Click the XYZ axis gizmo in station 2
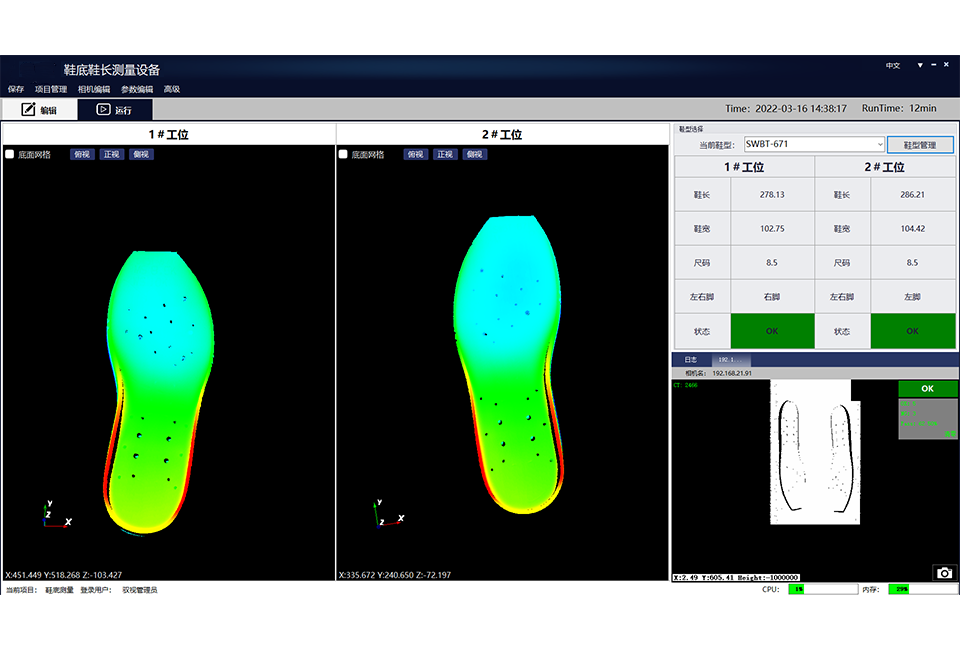The width and height of the screenshot is (960, 650). (x=388, y=515)
